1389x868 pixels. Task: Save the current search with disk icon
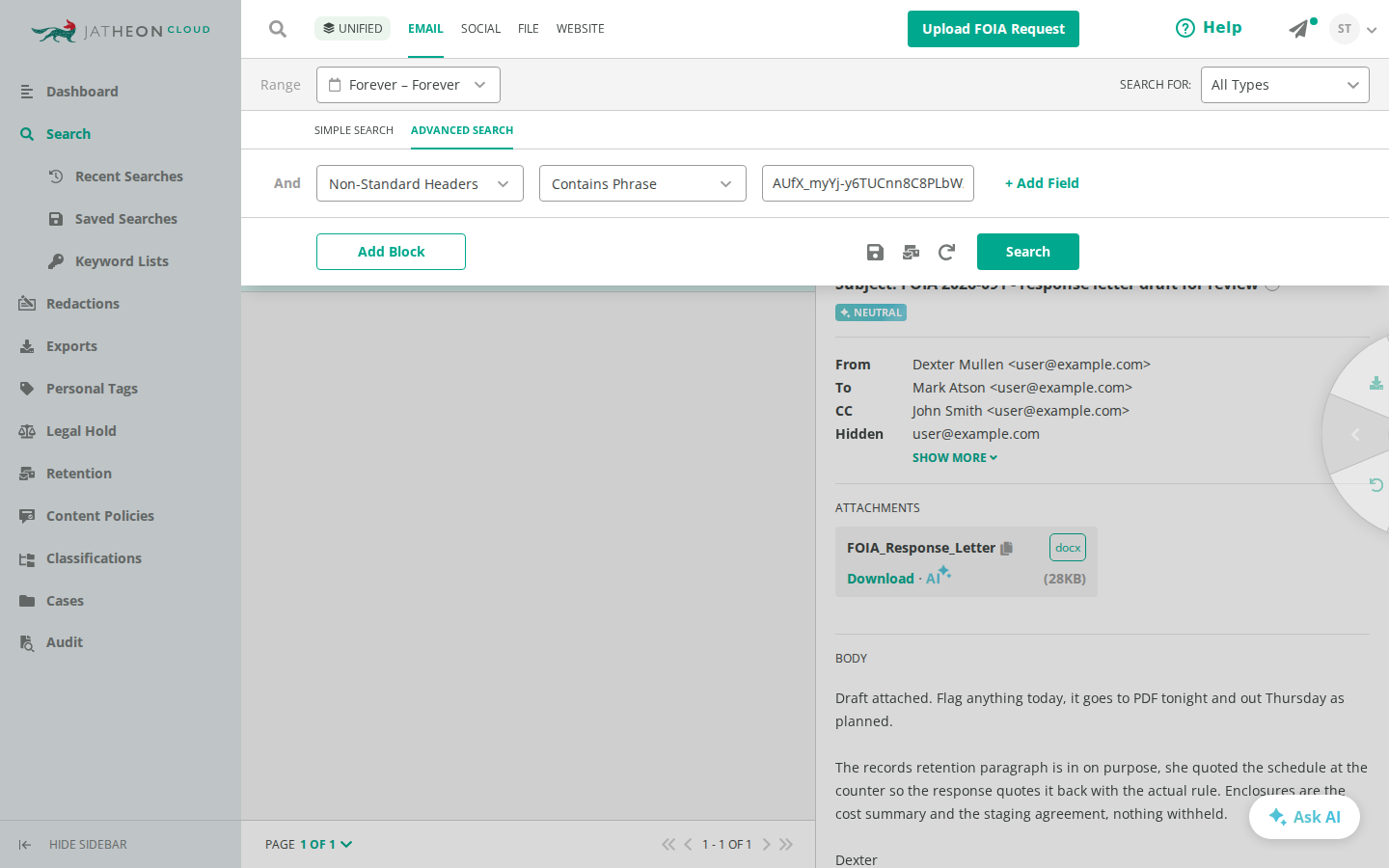[875, 252]
